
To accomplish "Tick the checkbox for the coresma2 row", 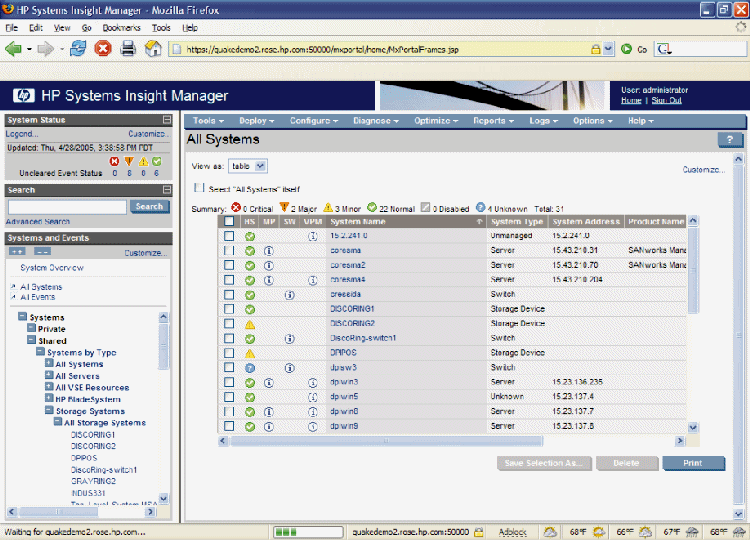I will click(x=229, y=265).
